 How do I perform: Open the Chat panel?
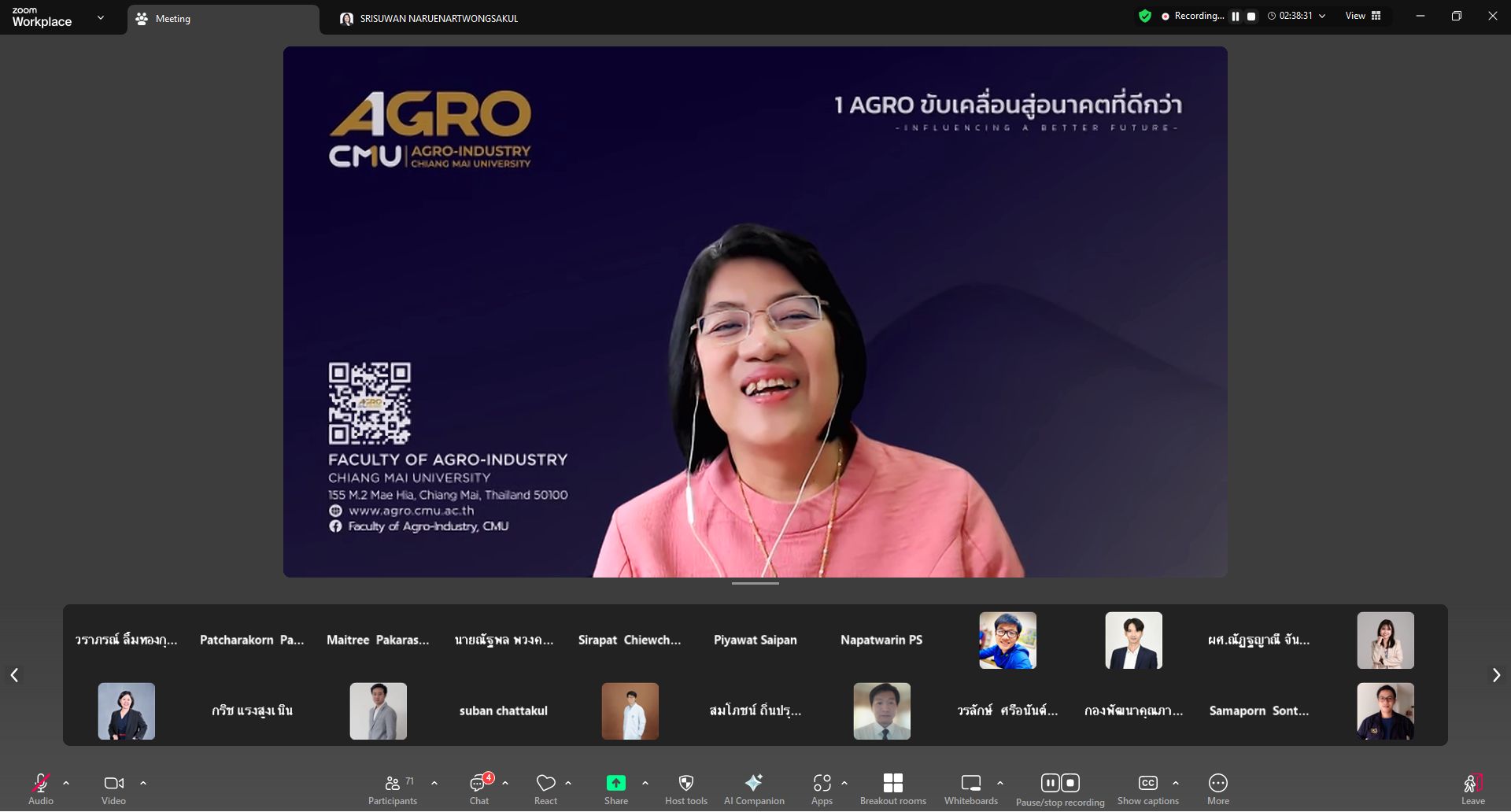point(478,789)
